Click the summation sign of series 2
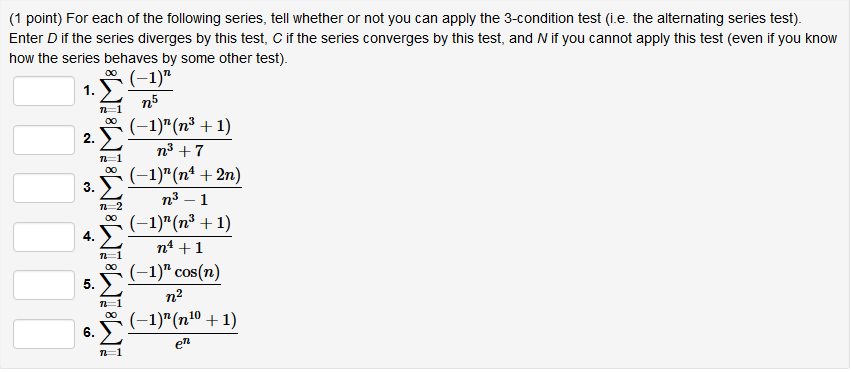This screenshot has height=372, width=851. click(111, 141)
